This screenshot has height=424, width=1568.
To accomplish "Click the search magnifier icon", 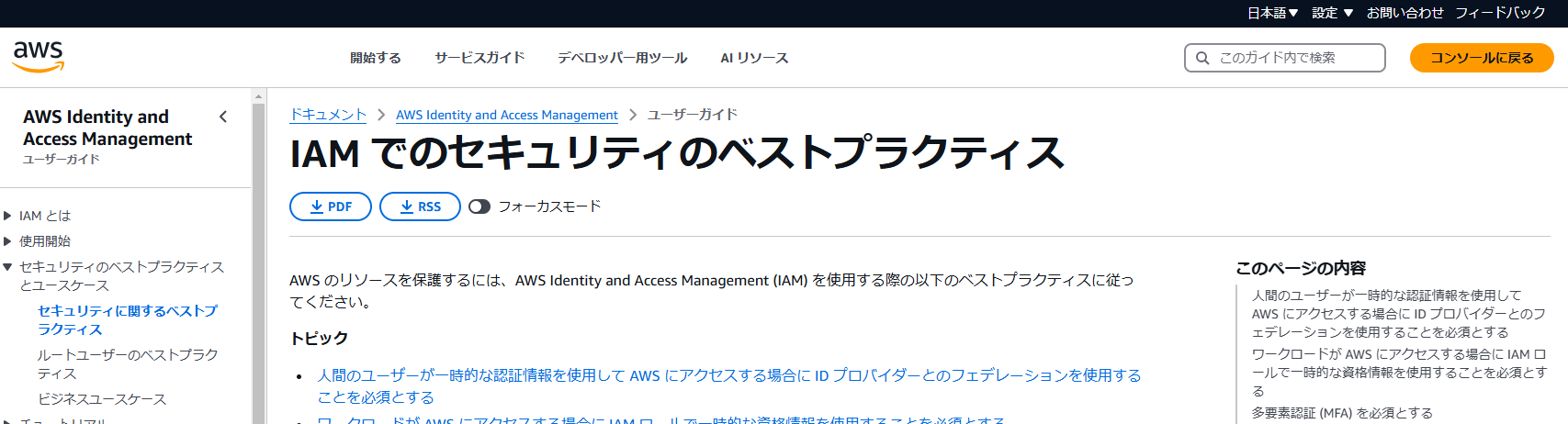I will [1202, 58].
